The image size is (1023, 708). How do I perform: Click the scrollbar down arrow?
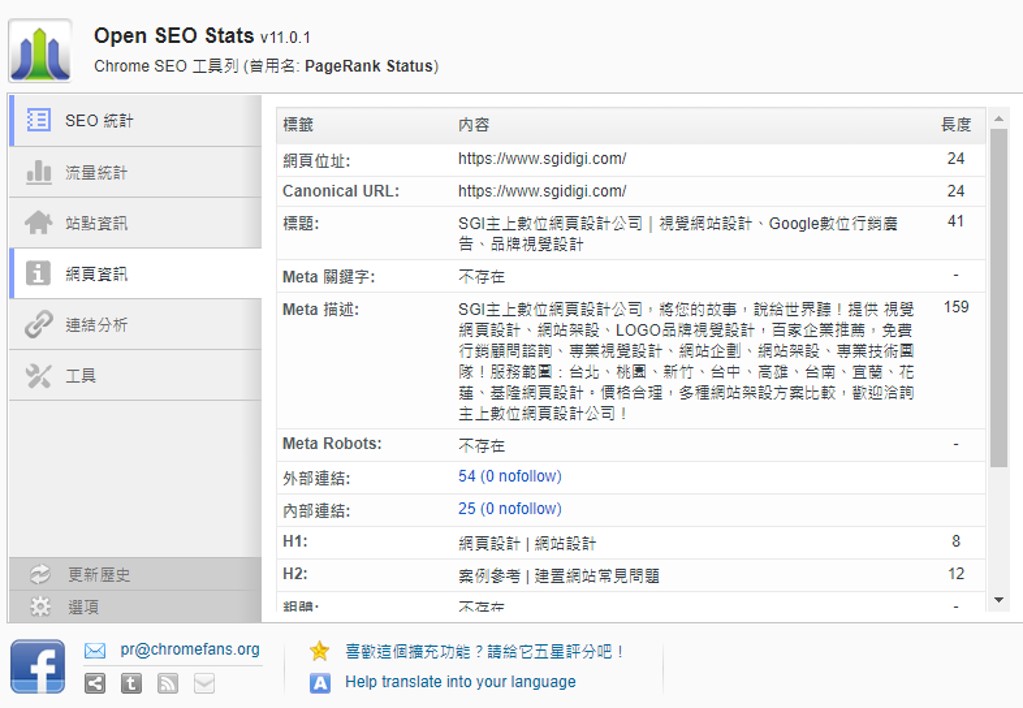click(998, 600)
